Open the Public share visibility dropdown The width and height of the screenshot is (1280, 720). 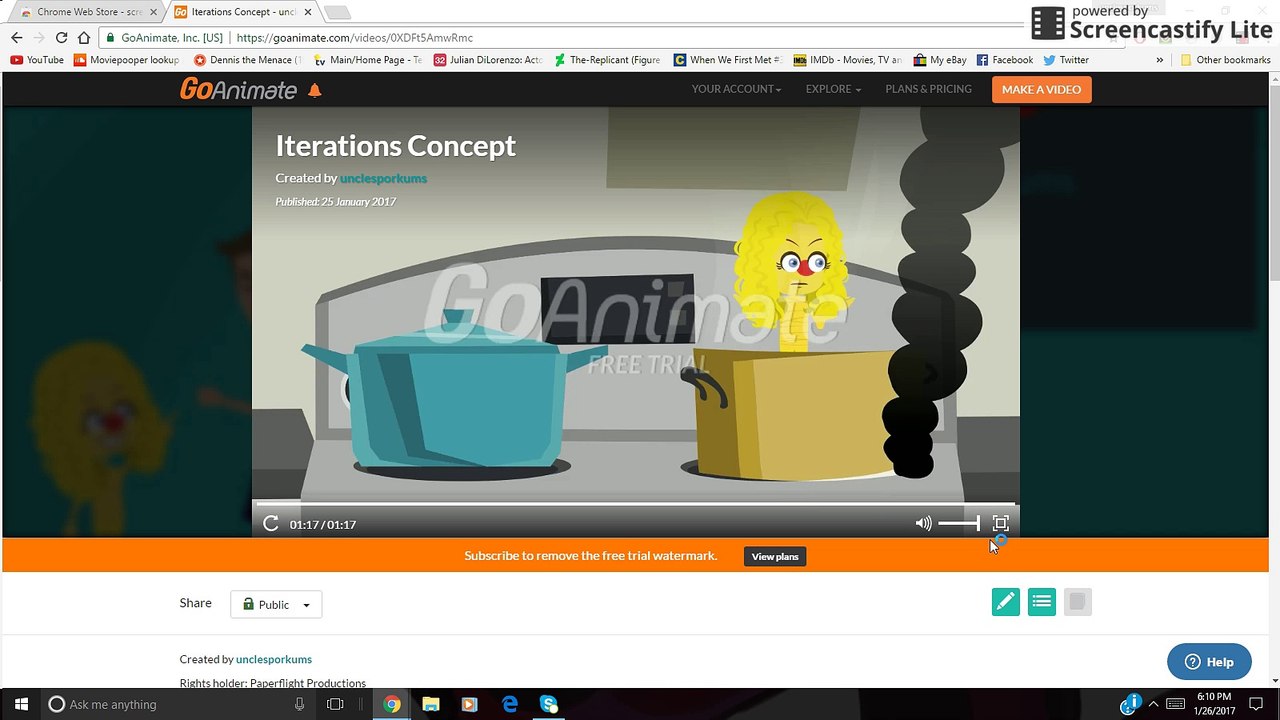pos(276,604)
